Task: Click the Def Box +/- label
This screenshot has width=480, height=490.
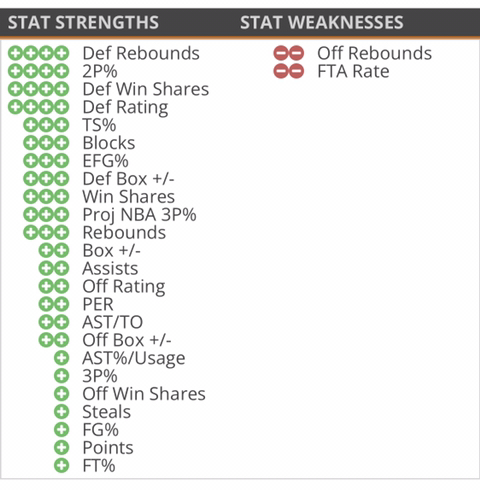Action: pos(128,179)
